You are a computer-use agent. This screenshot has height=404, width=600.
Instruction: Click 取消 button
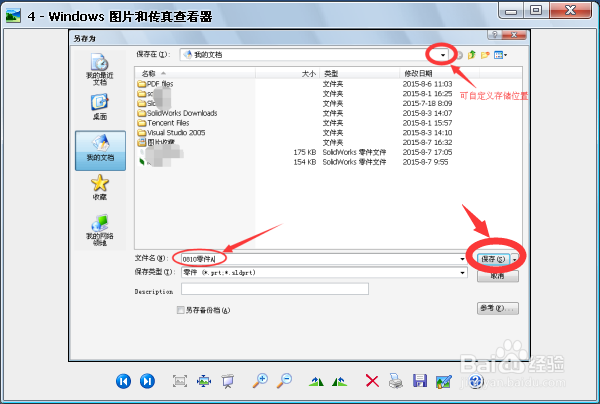(x=498, y=276)
